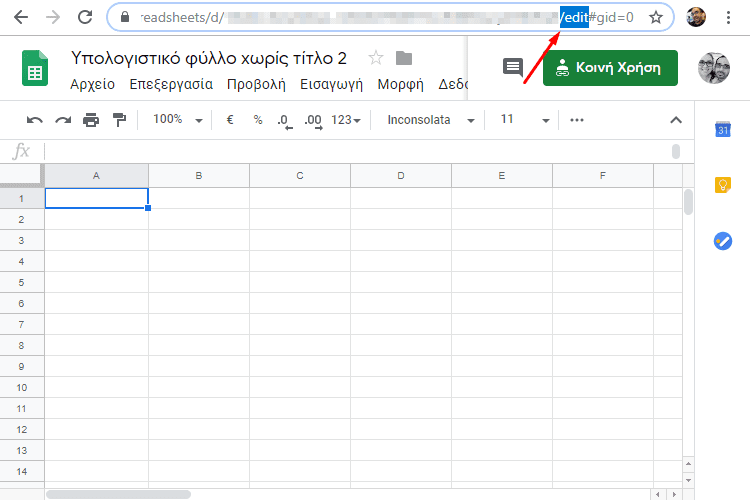The height and width of the screenshot is (500, 750).
Task: Select row 14 header
Action: (22, 471)
